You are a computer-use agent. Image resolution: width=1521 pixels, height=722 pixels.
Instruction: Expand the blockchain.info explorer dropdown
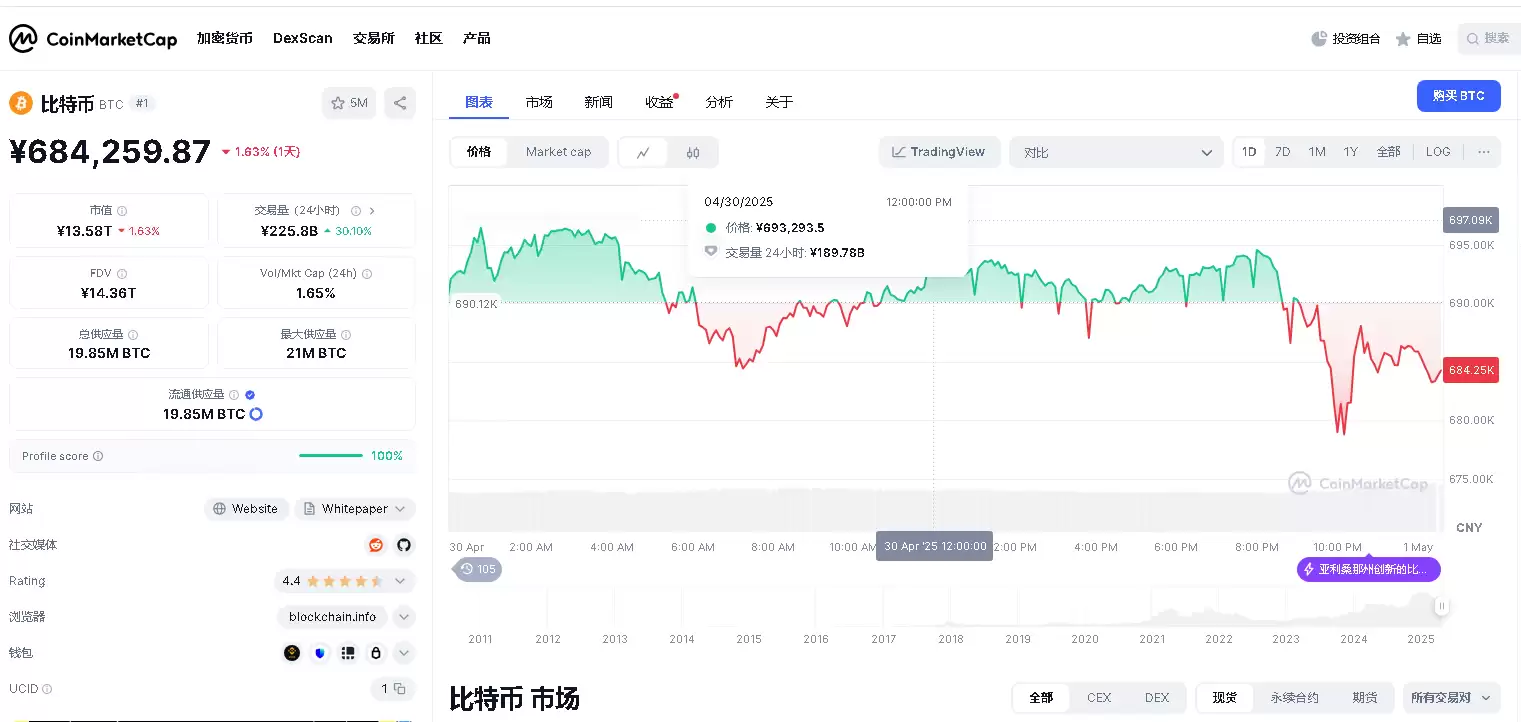[404, 617]
